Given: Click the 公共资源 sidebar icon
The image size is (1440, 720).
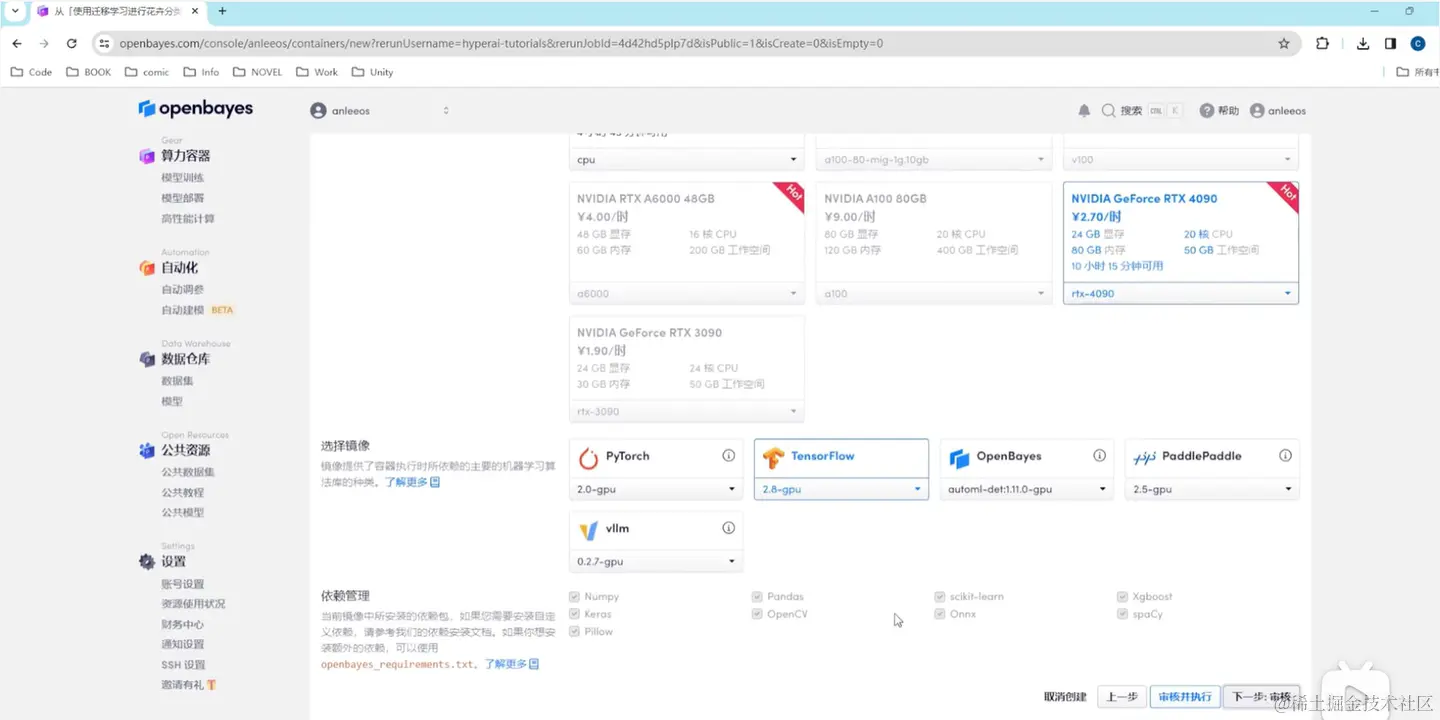Looking at the screenshot, I should pos(147,451).
